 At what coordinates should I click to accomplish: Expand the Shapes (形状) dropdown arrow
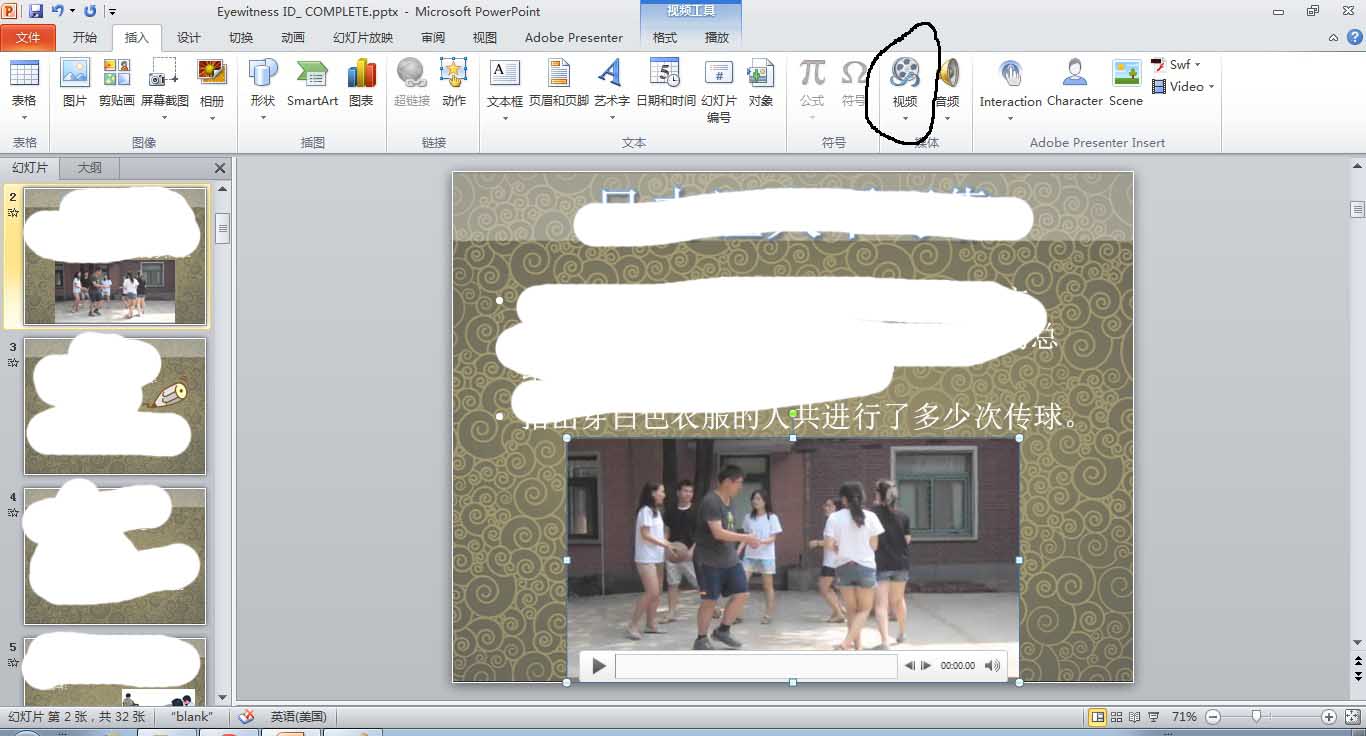pos(263,118)
